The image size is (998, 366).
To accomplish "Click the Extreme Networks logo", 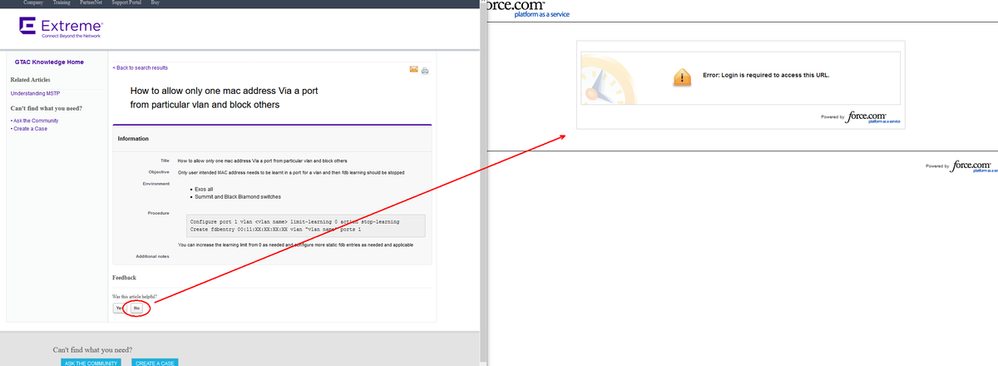I will [60, 28].
